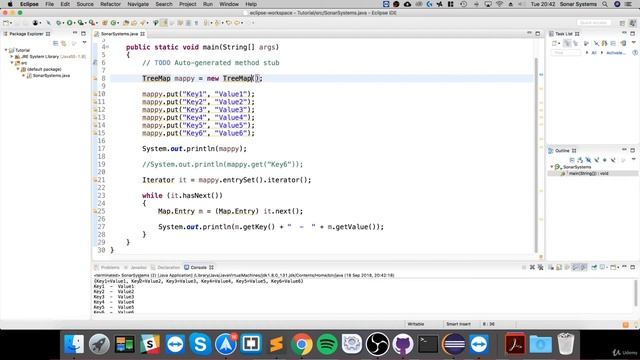Click the editor vertical scrollbar
640x360 pixels.
(536, 155)
